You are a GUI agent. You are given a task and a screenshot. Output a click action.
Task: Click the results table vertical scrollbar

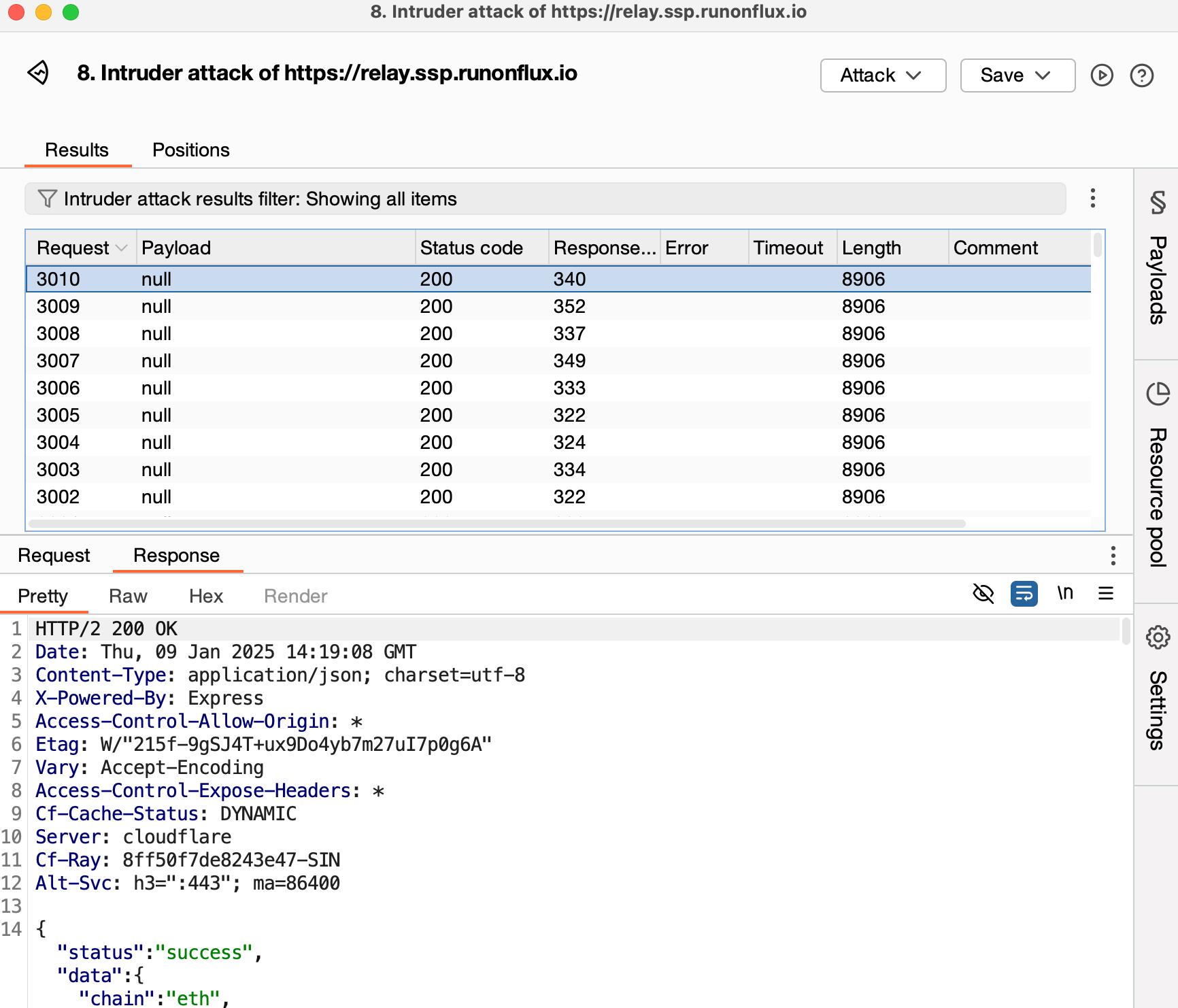[x=1097, y=245]
